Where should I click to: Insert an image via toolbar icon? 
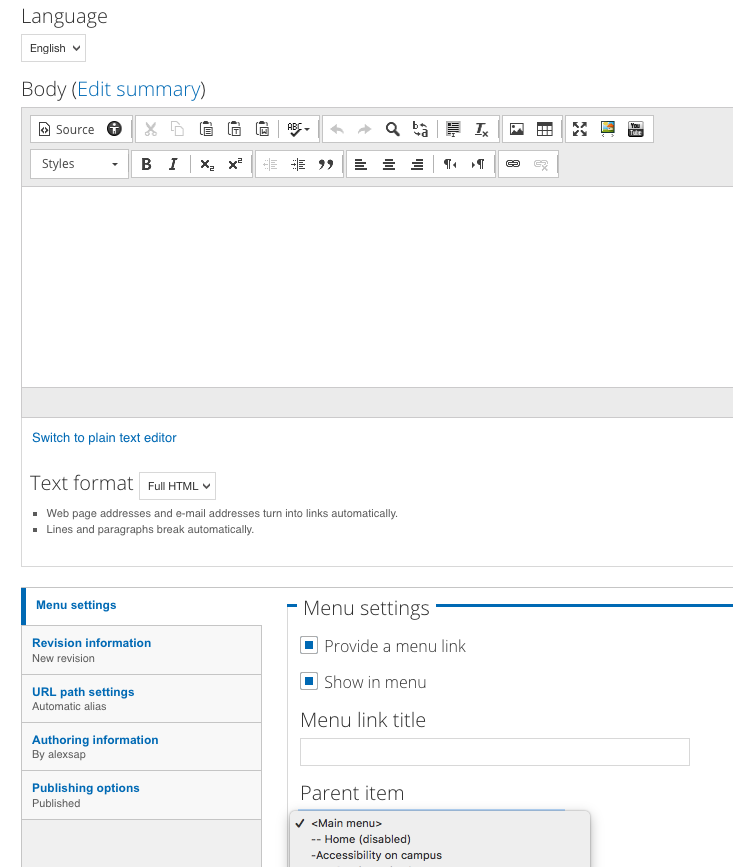517,129
